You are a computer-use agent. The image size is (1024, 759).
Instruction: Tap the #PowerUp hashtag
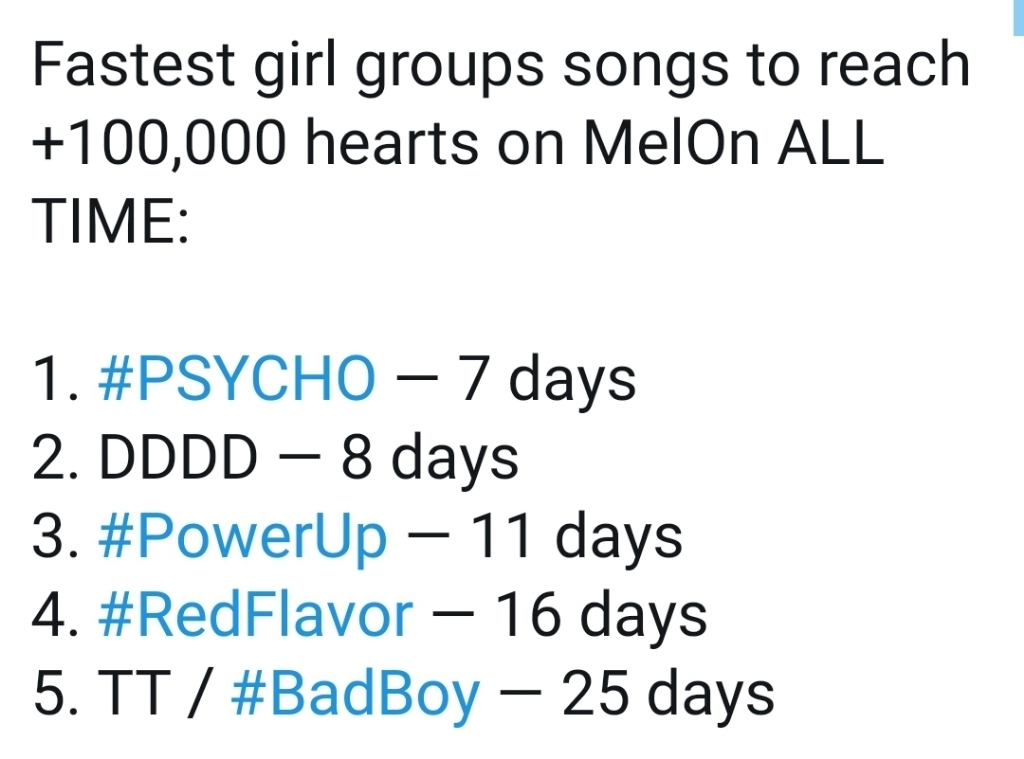tap(242, 537)
